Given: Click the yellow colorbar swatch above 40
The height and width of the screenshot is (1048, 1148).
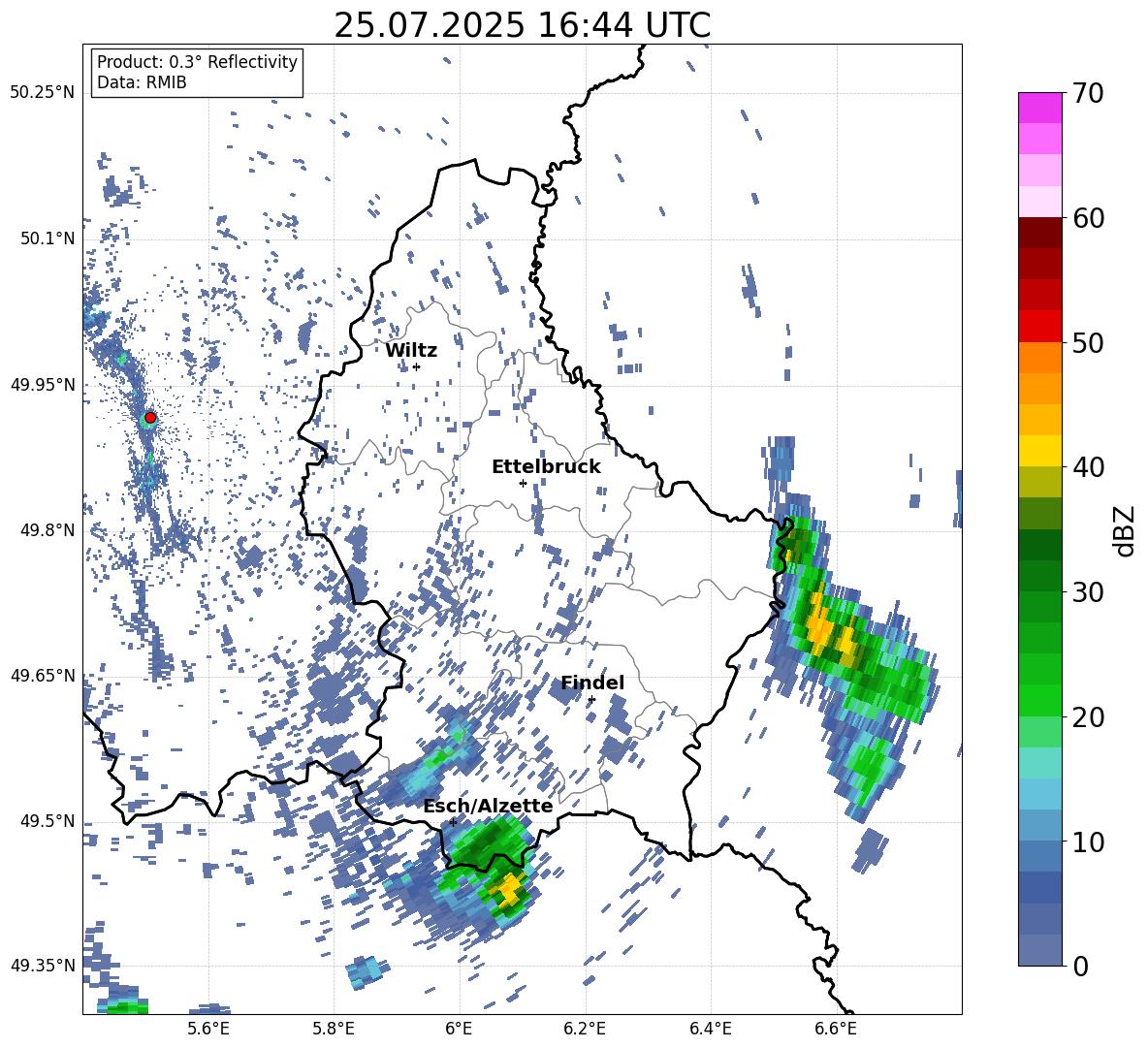Looking at the screenshot, I should [1039, 451].
